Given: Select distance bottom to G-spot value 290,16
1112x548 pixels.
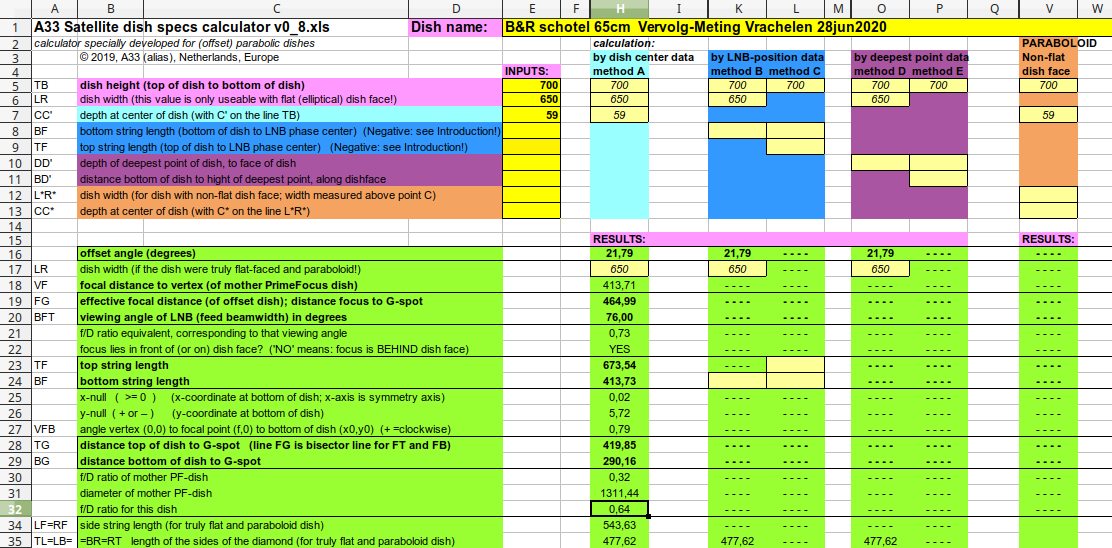Looking at the screenshot, I should click(620, 461).
